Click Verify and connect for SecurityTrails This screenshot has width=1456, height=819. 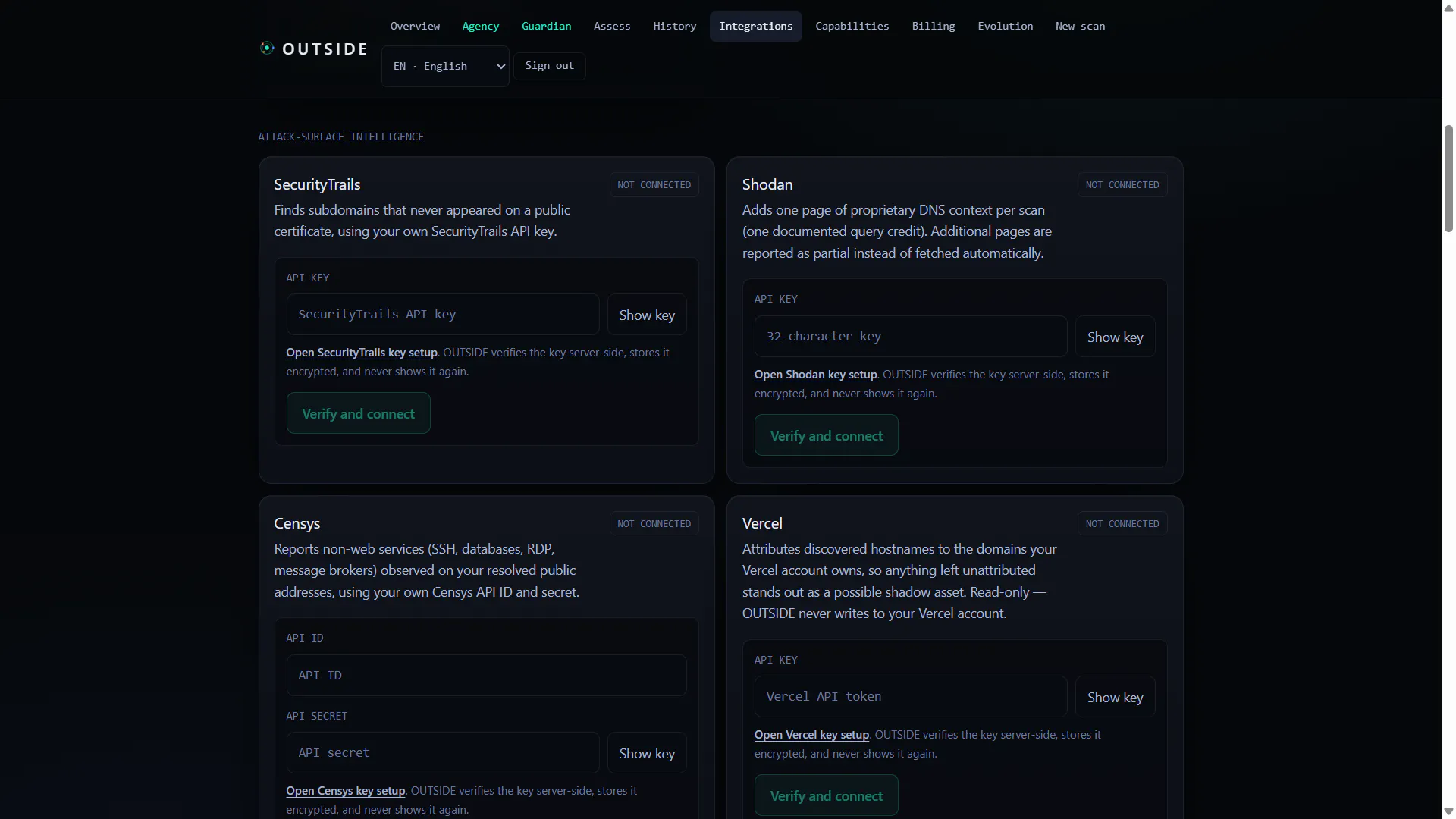click(x=358, y=413)
